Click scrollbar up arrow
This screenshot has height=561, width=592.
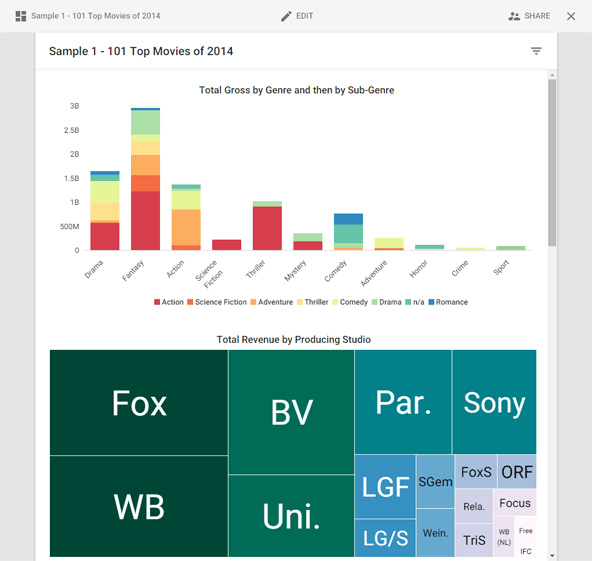pyautogui.click(x=552, y=75)
